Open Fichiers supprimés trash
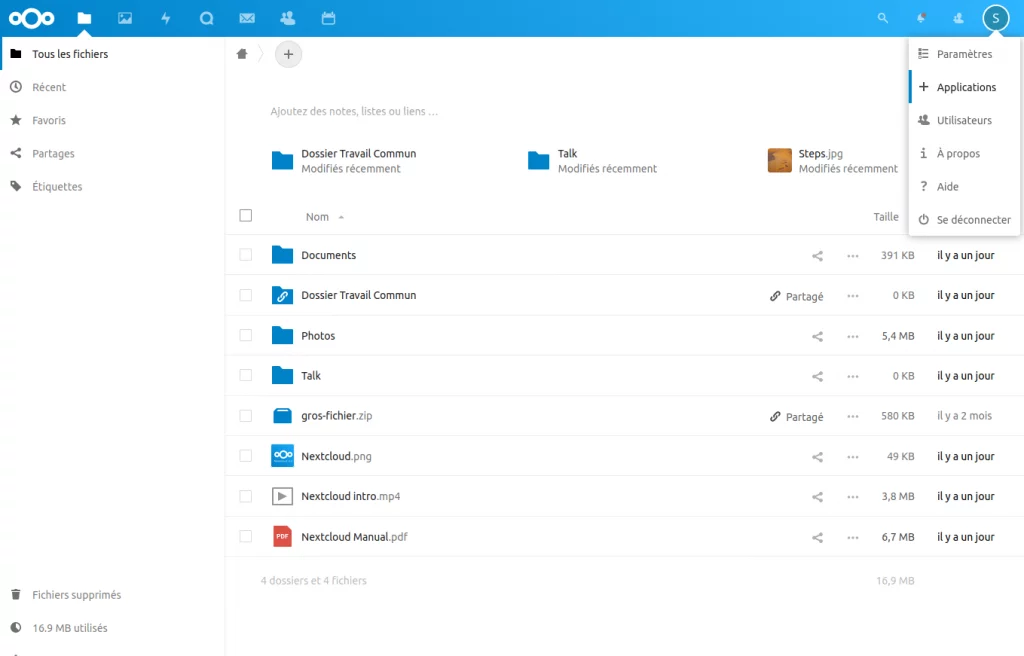 tap(112, 595)
